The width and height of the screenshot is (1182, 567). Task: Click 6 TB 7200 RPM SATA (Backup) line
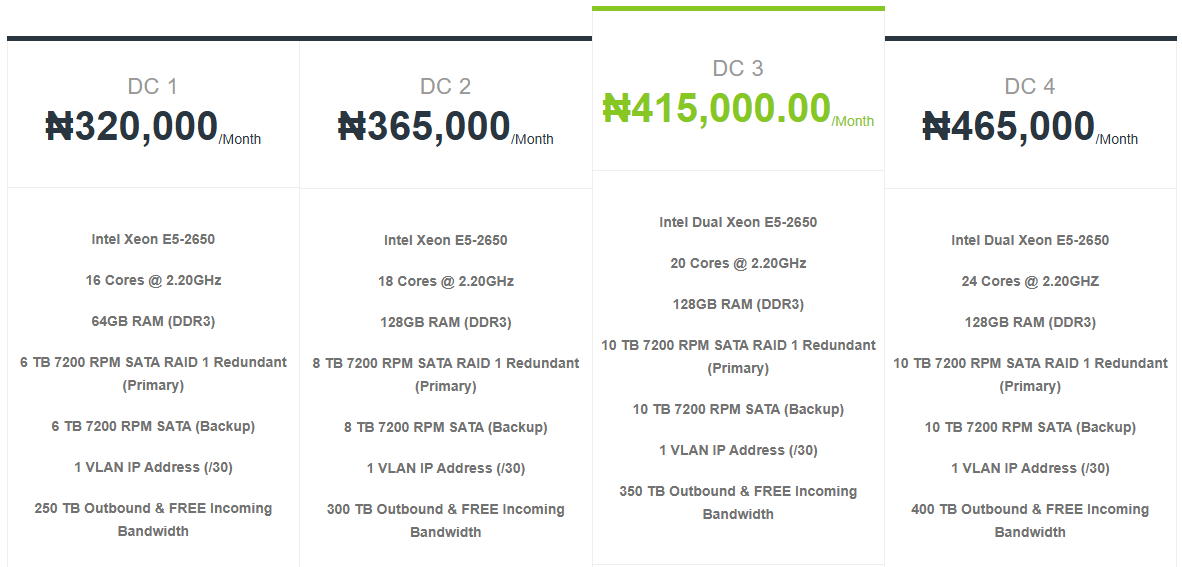tap(153, 426)
